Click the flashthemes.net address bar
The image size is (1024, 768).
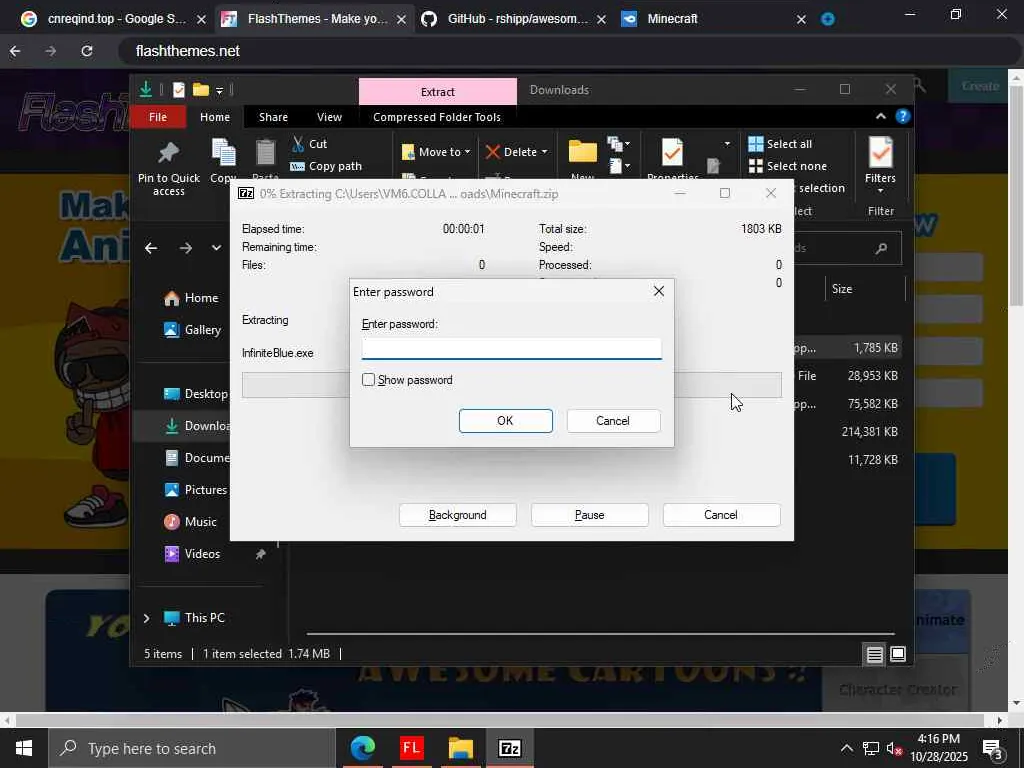[x=568, y=51]
